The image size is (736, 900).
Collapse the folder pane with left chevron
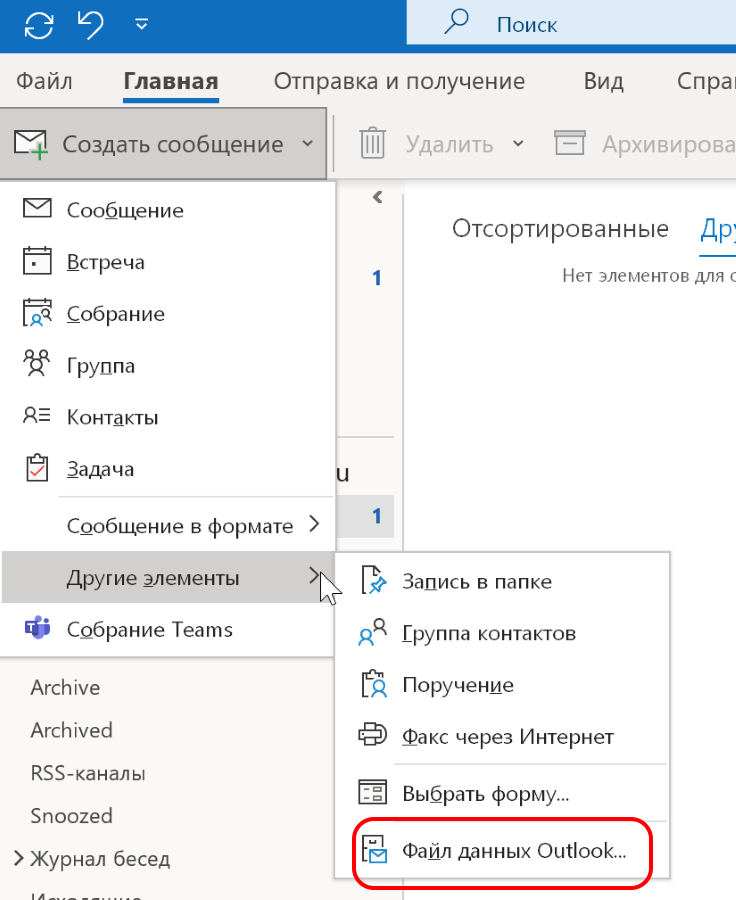(377, 197)
